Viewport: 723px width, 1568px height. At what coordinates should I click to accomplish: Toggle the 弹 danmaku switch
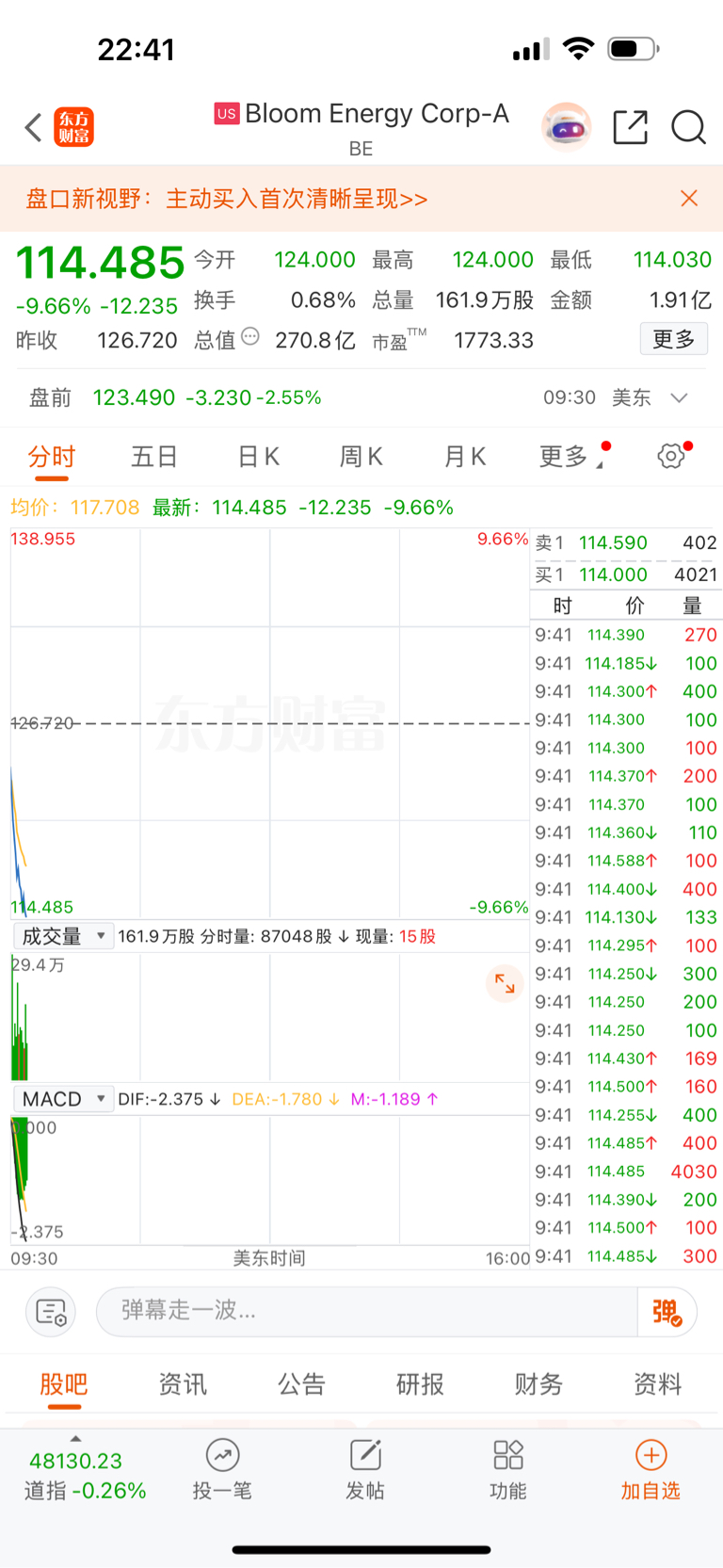667,1312
